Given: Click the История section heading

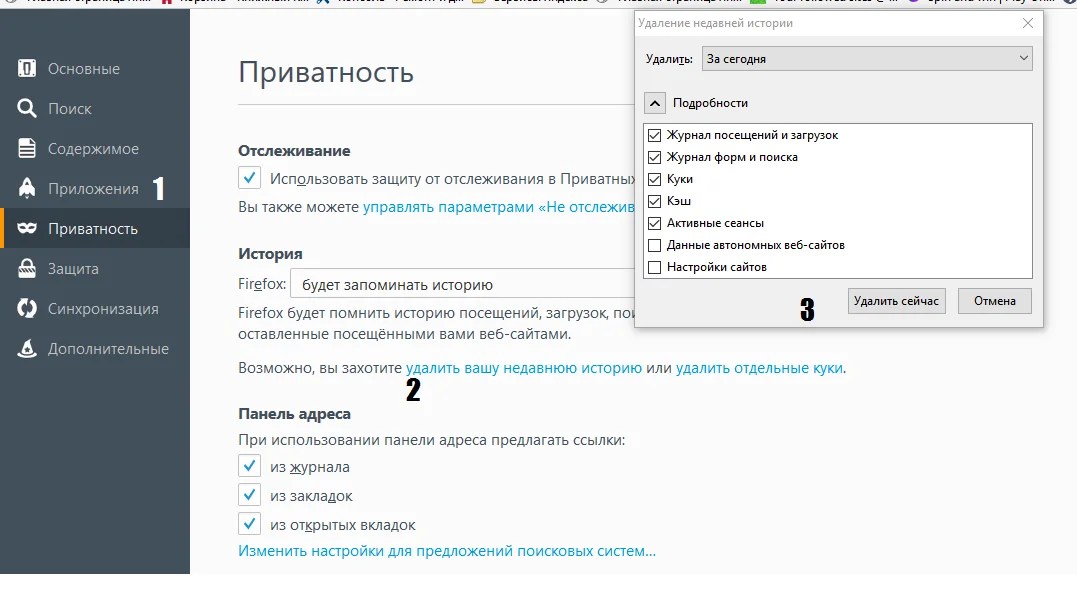Looking at the screenshot, I should [270, 254].
